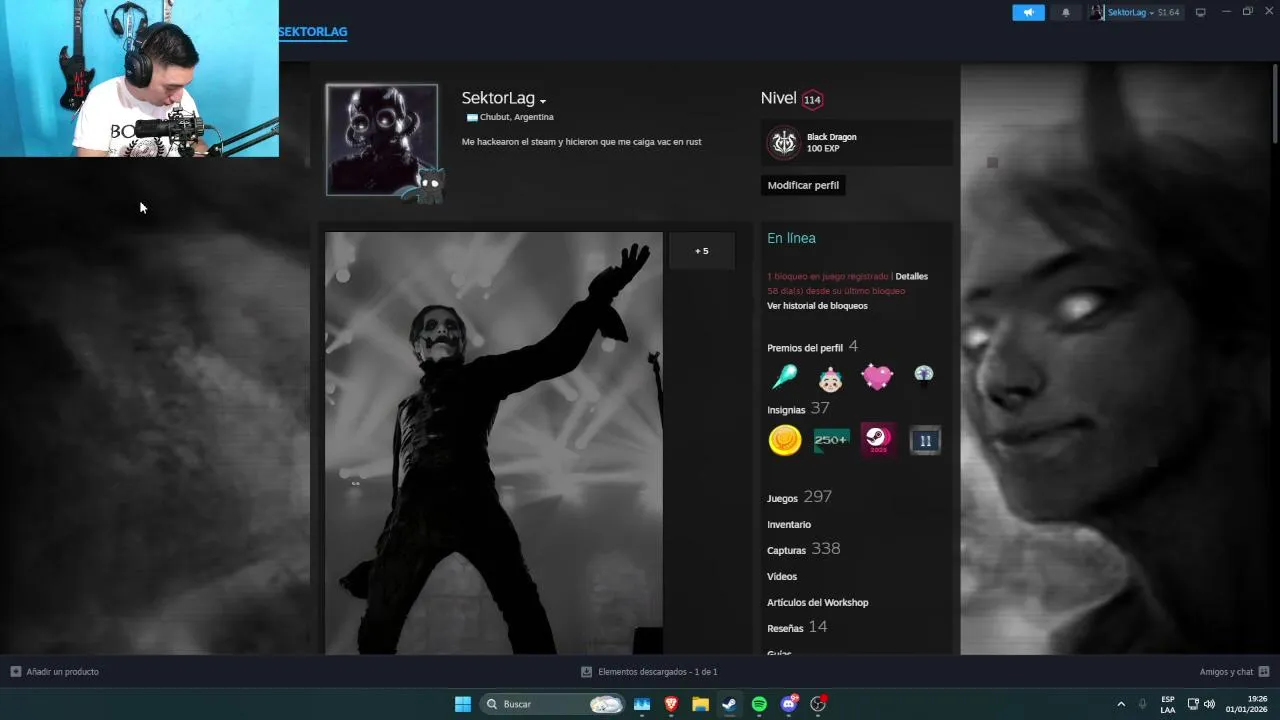Click the Buscar taskbar search box
Image resolution: width=1280 pixels, height=720 pixels.
(x=552, y=704)
